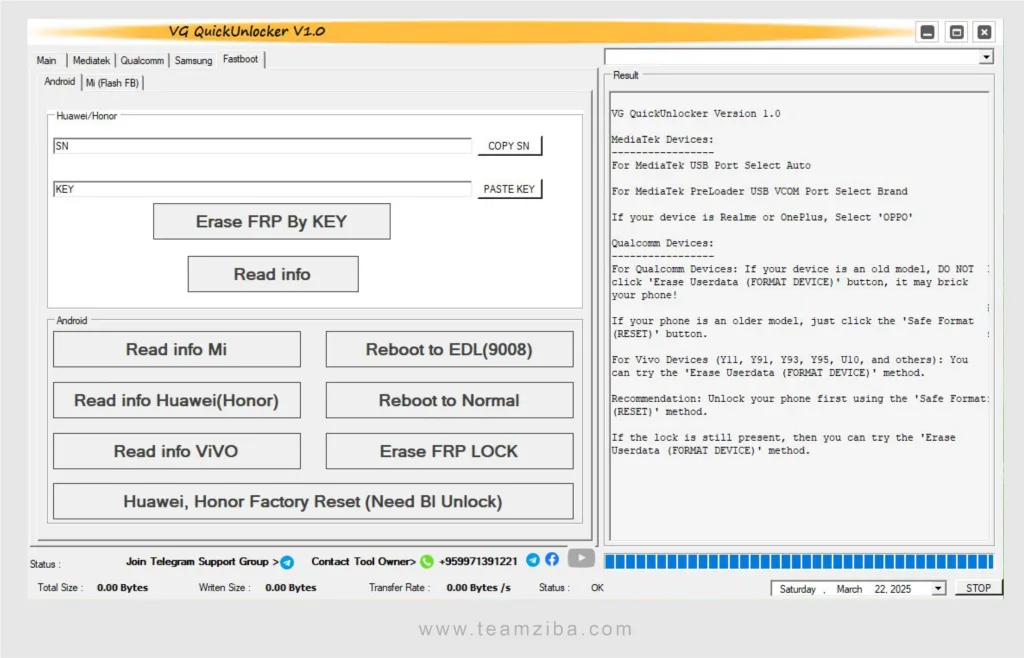Open the YouTube channel icon

point(581,558)
